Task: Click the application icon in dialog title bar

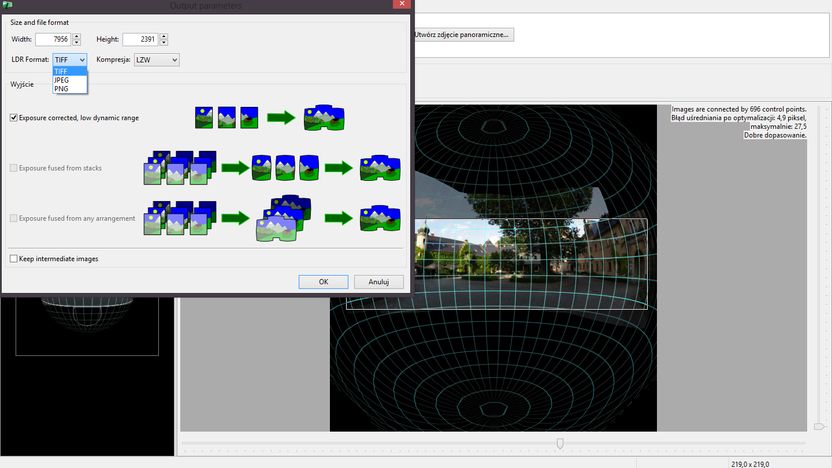Action: (7, 4)
